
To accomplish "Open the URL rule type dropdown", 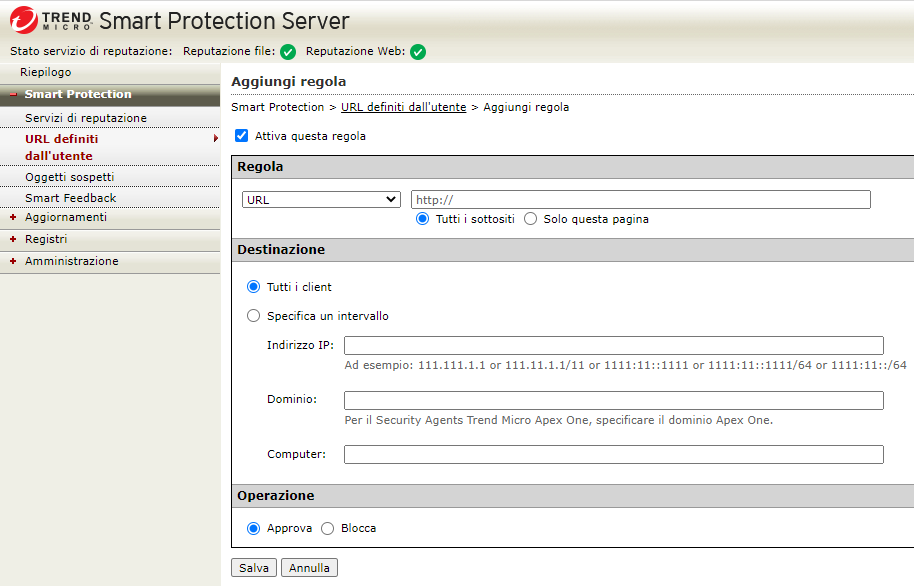I will point(321,200).
